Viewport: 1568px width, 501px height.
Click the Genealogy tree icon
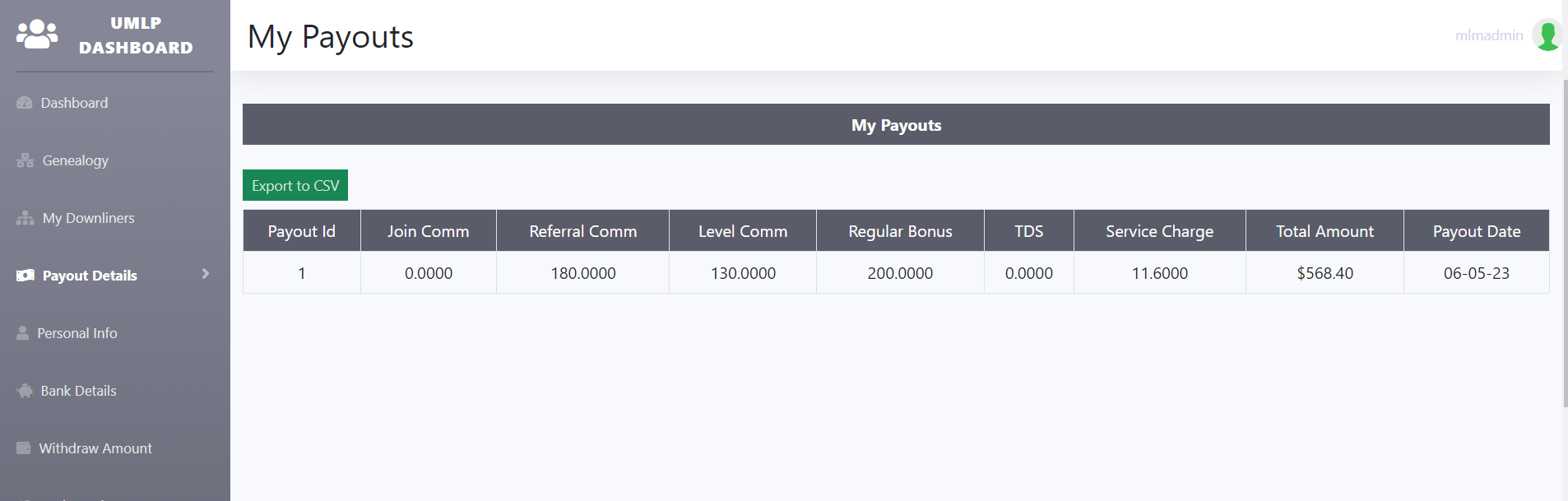coord(26,160)
